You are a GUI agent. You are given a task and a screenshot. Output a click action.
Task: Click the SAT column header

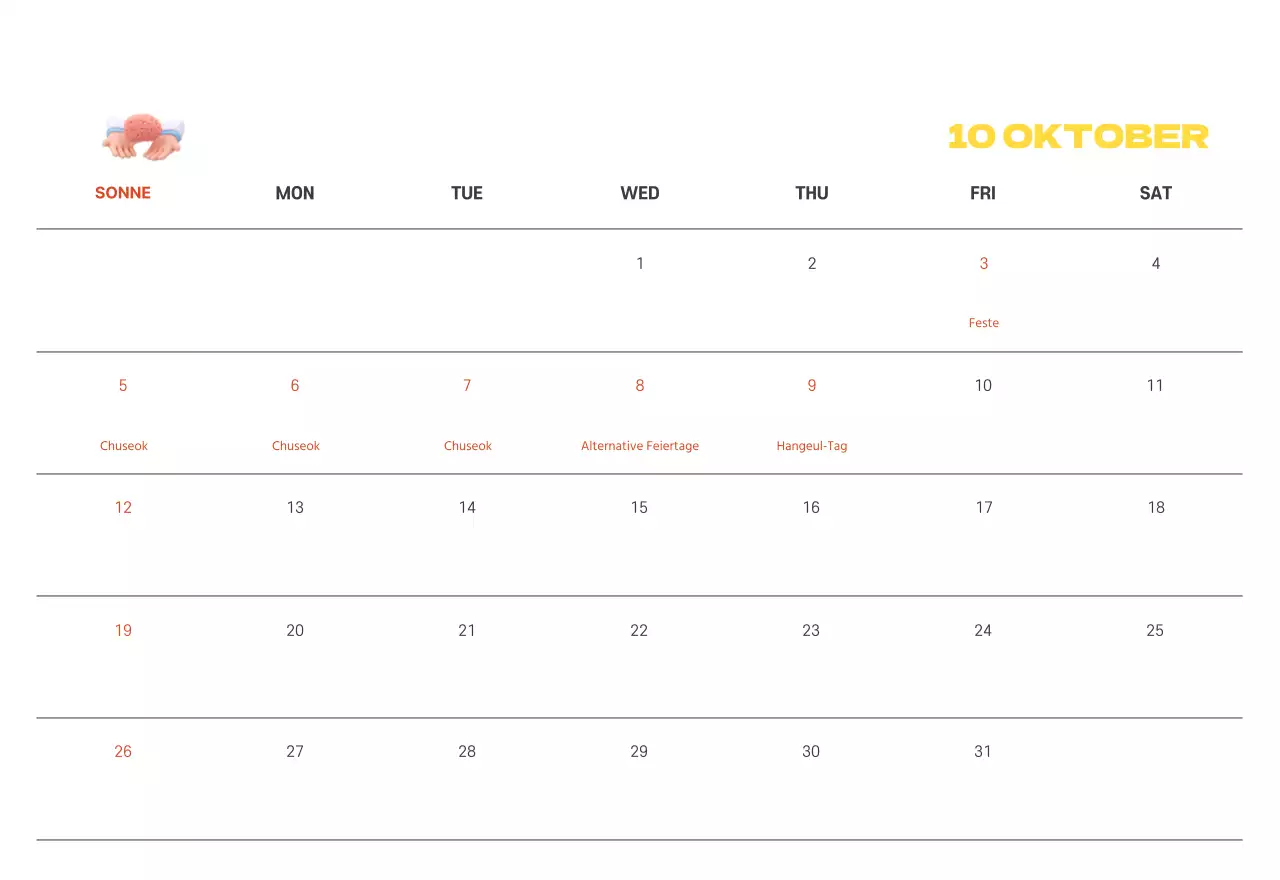(x=1155, y=193)
